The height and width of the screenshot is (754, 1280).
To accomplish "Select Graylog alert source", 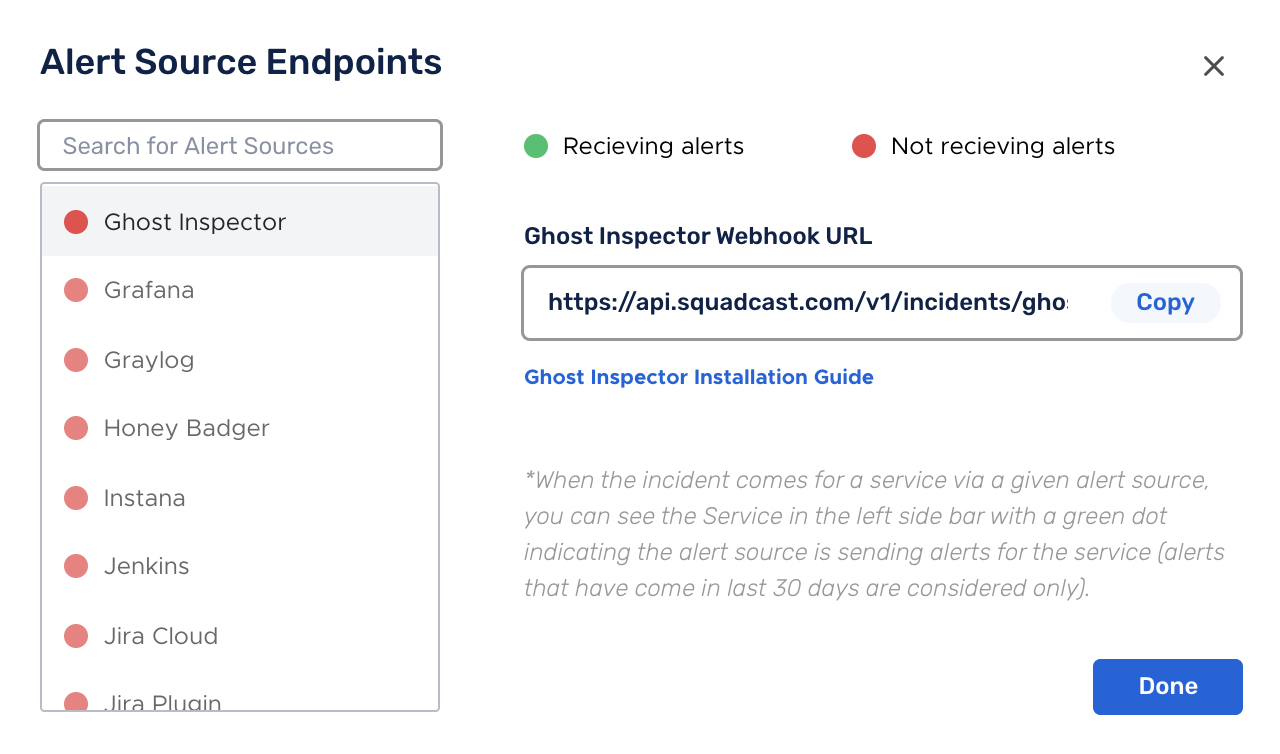I will point(240,360).
